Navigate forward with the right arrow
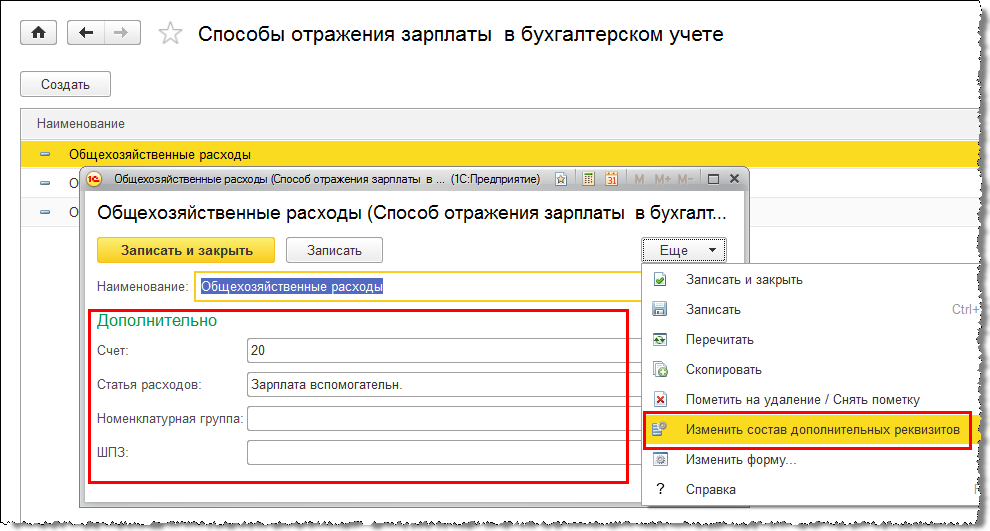 point(122,32)
